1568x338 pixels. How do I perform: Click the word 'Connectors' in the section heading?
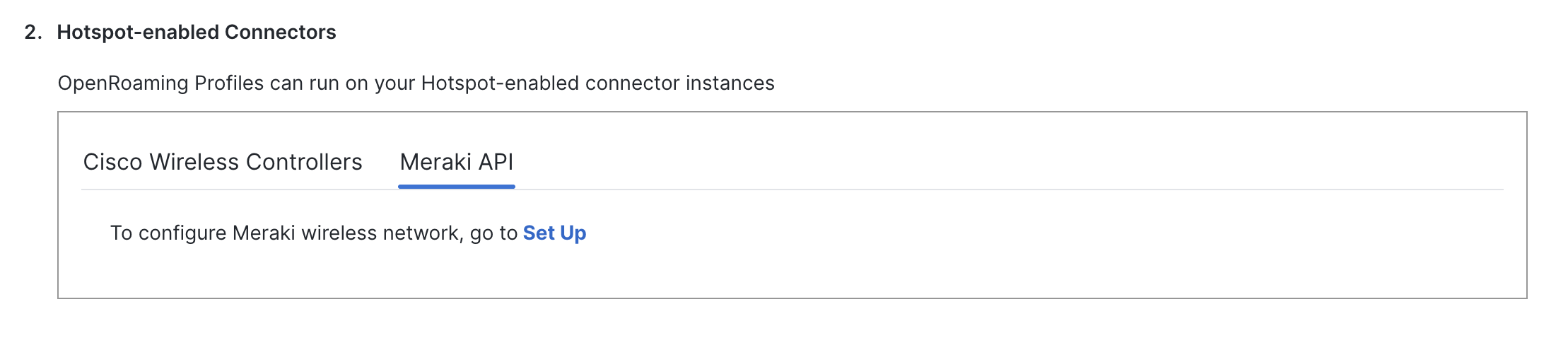281,33
